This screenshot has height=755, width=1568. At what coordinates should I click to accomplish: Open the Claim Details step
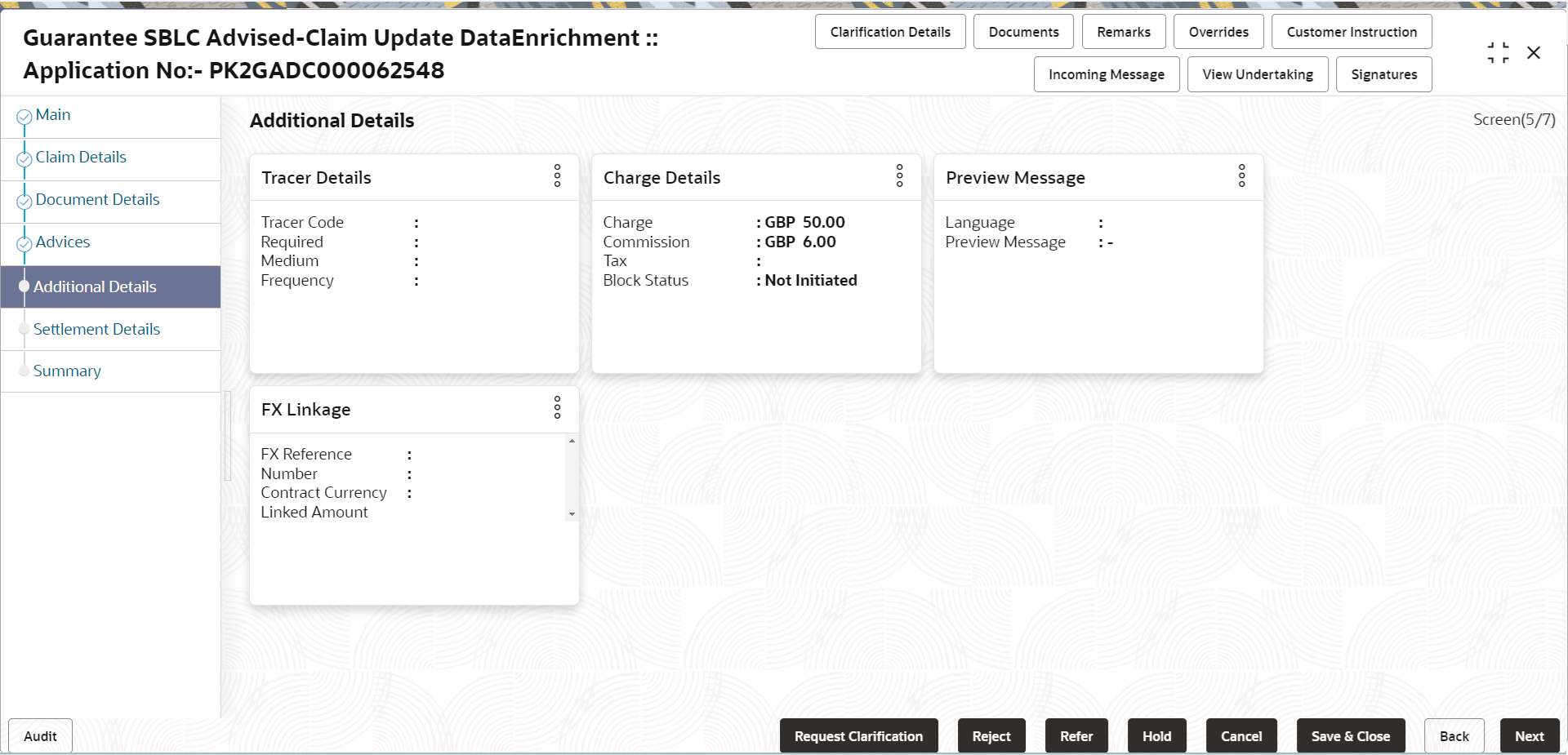81,158
